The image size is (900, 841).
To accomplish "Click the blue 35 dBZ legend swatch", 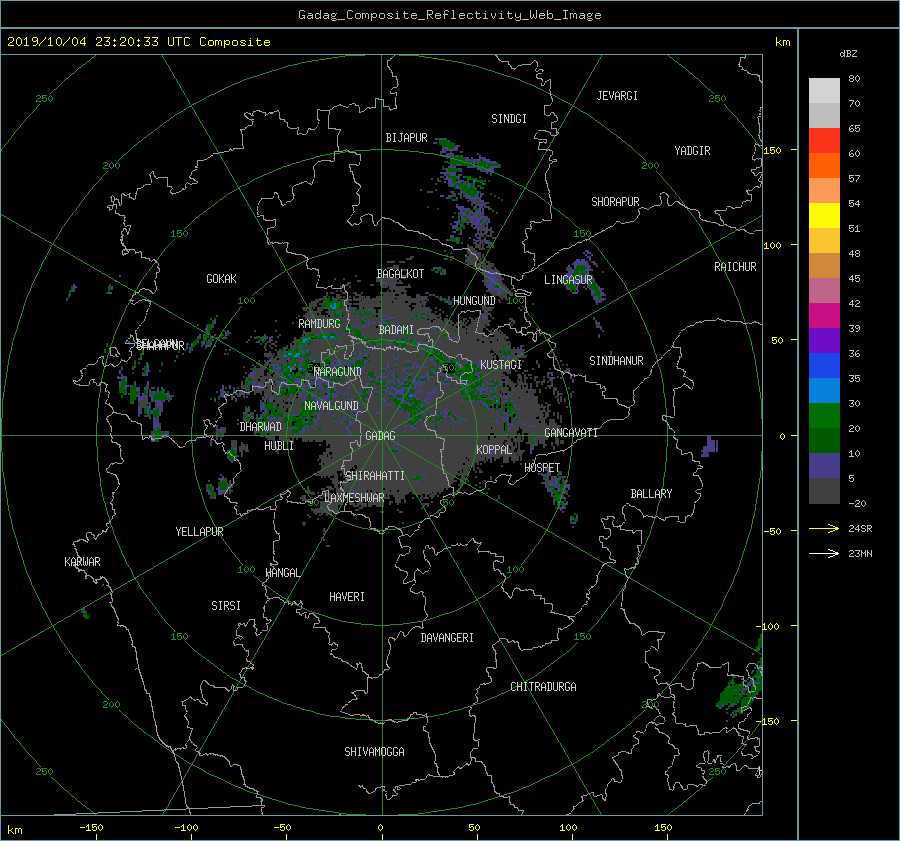I will pyautogui.click(x=824, y=365).
